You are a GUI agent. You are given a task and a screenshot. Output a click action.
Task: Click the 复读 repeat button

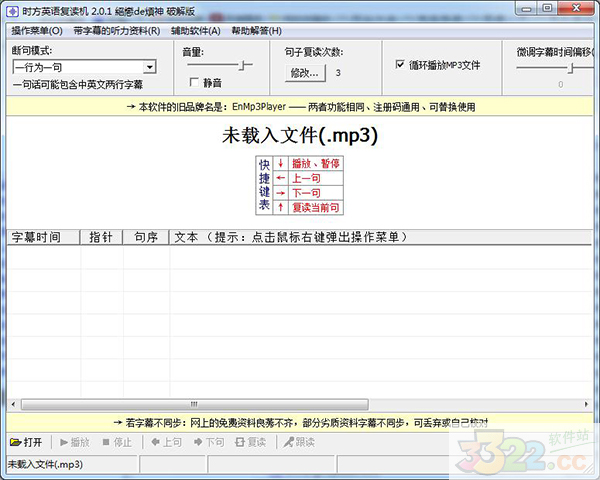[x=251, y=442]
